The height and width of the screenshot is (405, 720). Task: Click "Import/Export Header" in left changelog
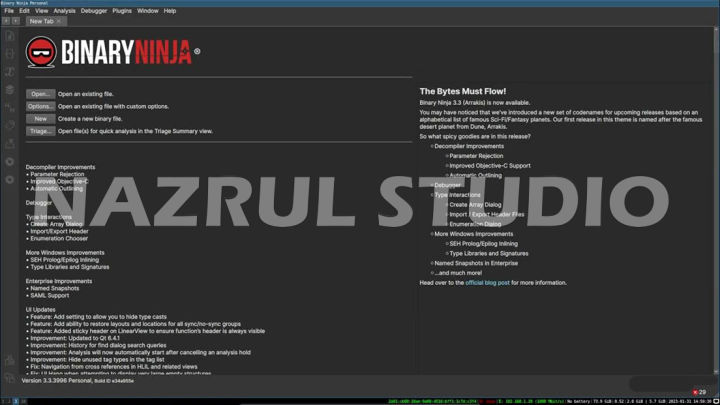pos(59,231)
